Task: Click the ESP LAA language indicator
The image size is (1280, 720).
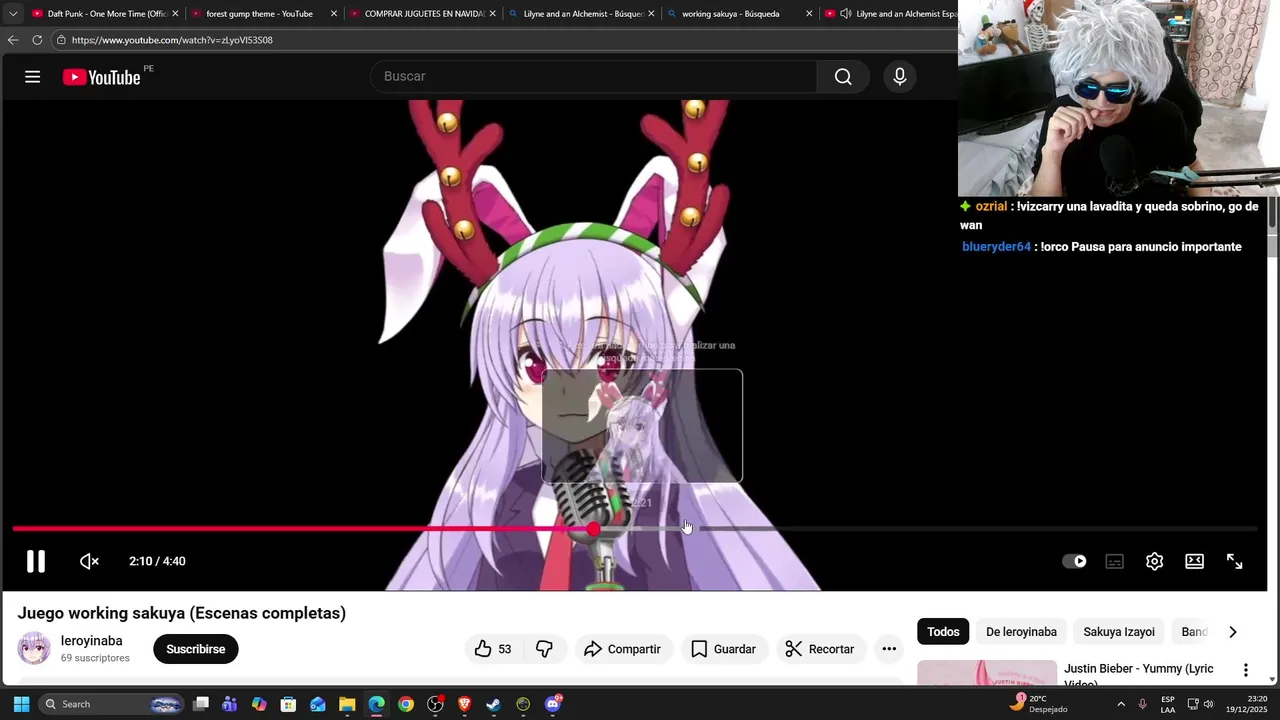Action: click(1168, 704)
